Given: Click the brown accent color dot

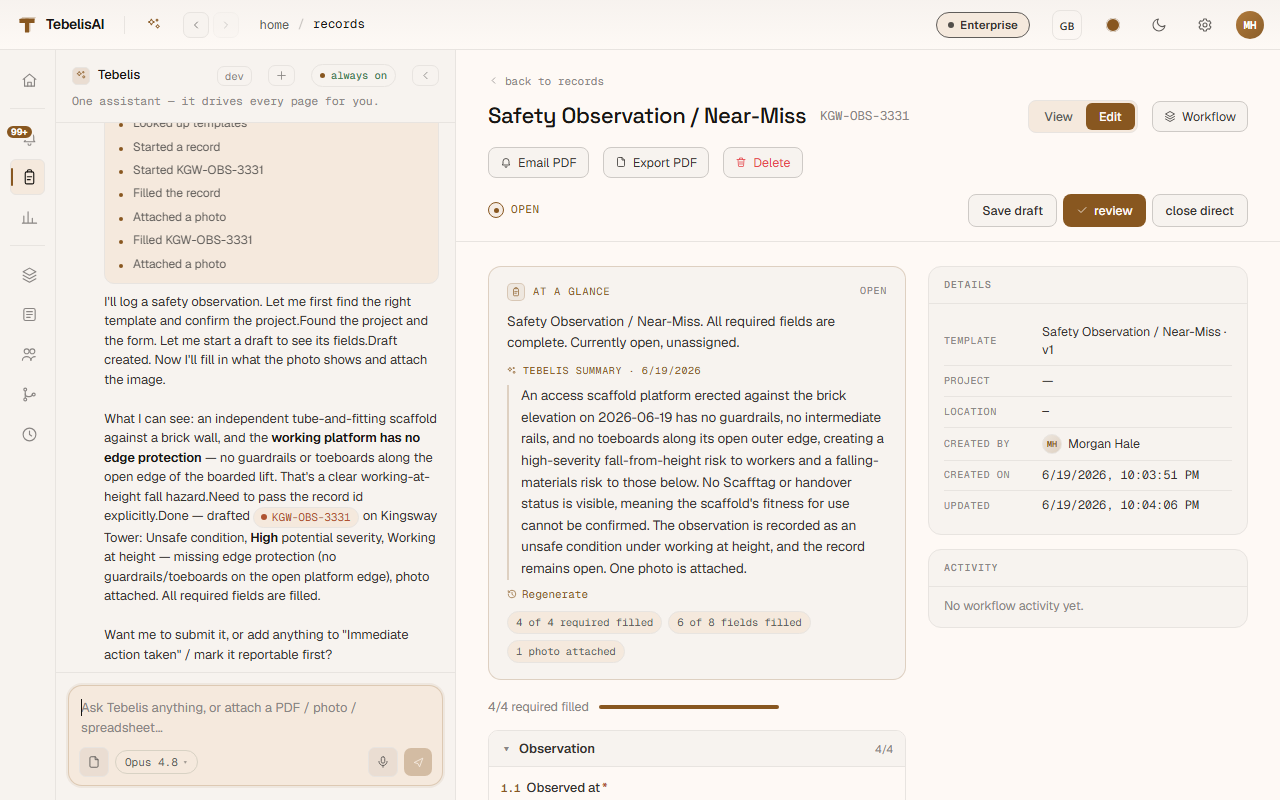Looking at the screenshot, I should click(x=1113, y=25).
